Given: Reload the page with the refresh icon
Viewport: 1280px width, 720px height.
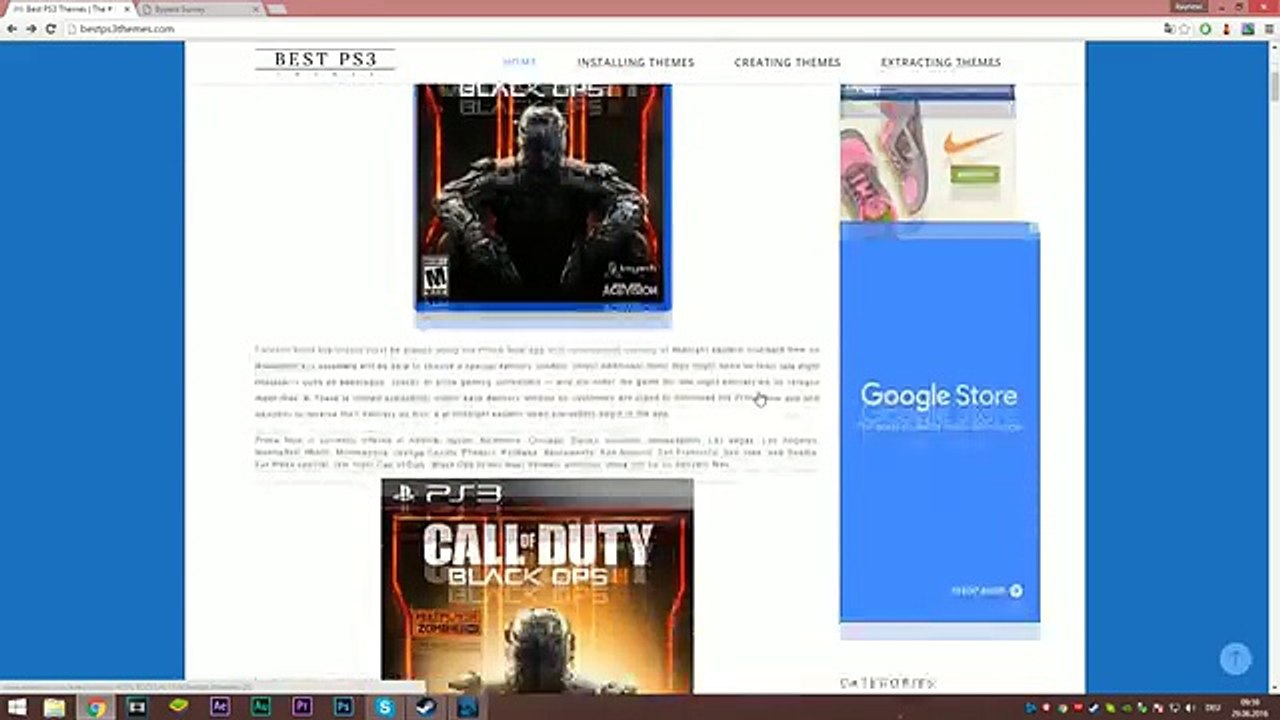Looking at the screenshot, I should click(x=50, y=29).
